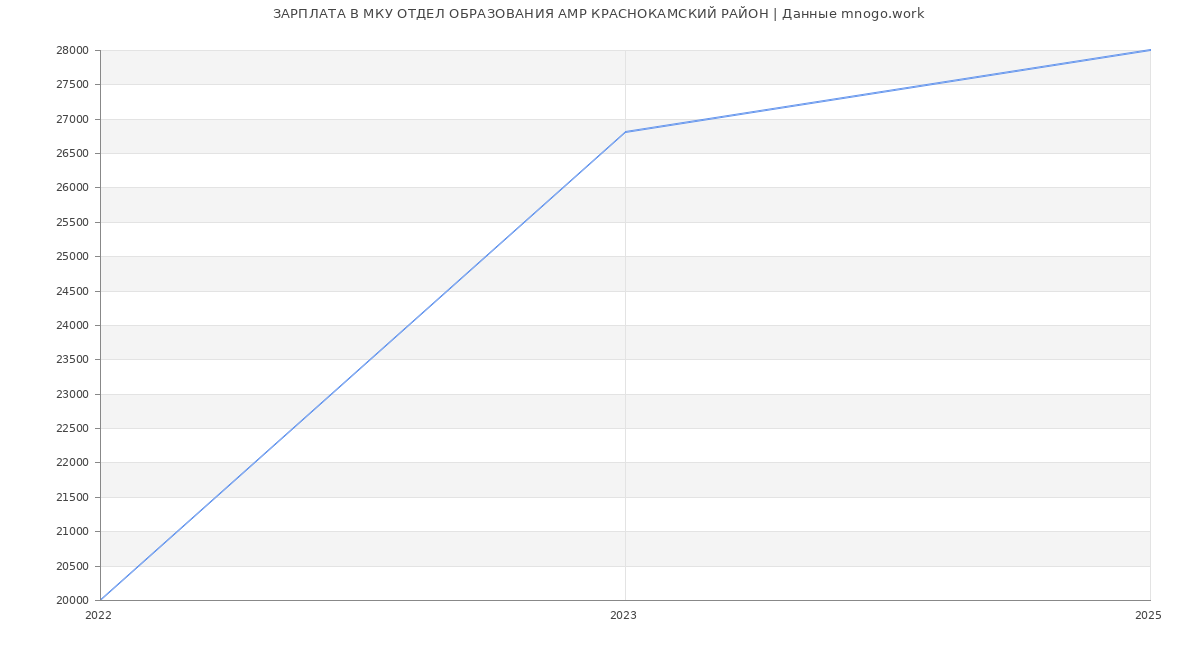Click the 25500 y-axis label
This screenshot has height=650, width=1200.
[x=72, y=223]
